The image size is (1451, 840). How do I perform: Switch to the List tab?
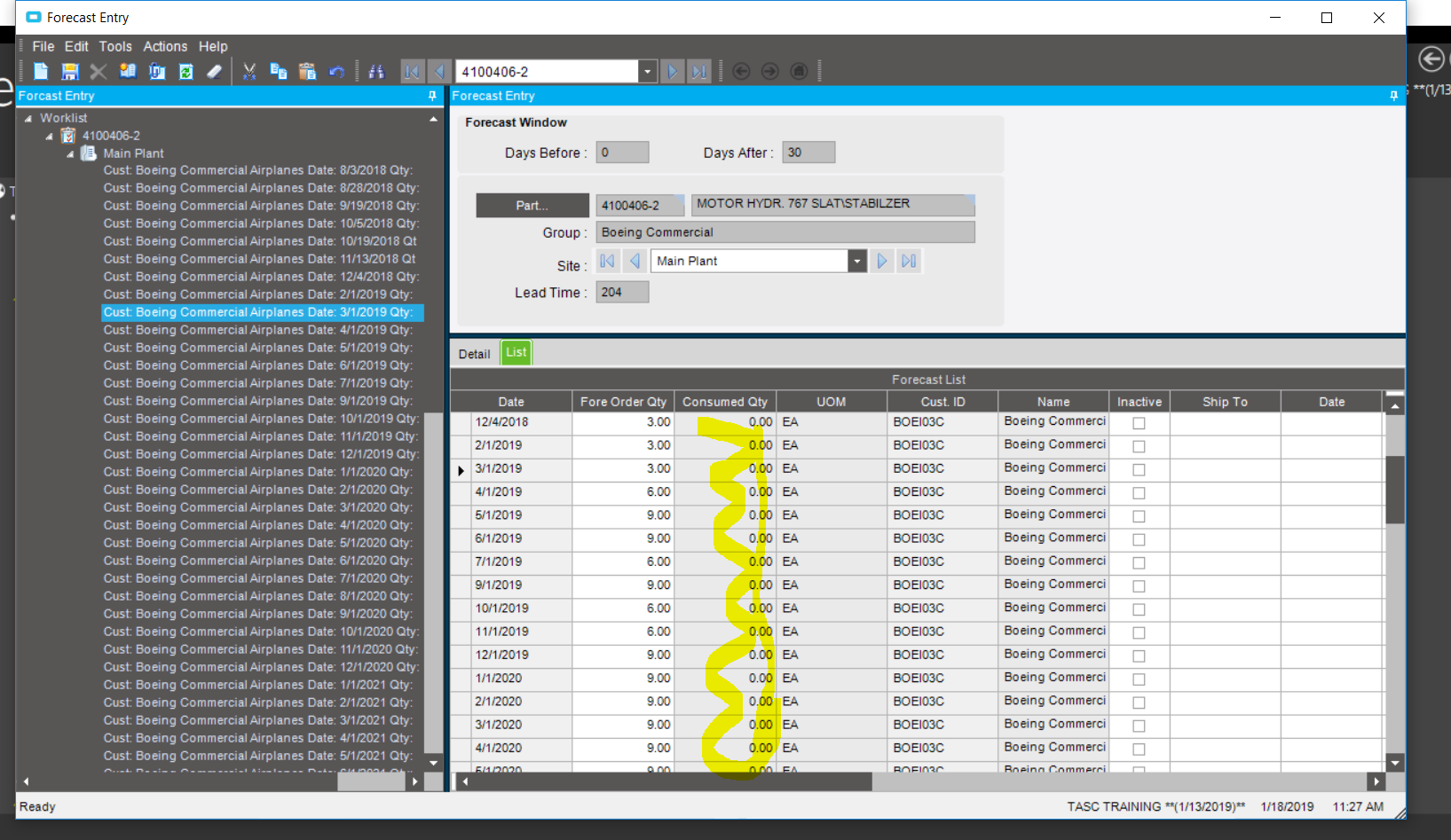(516, 352)
